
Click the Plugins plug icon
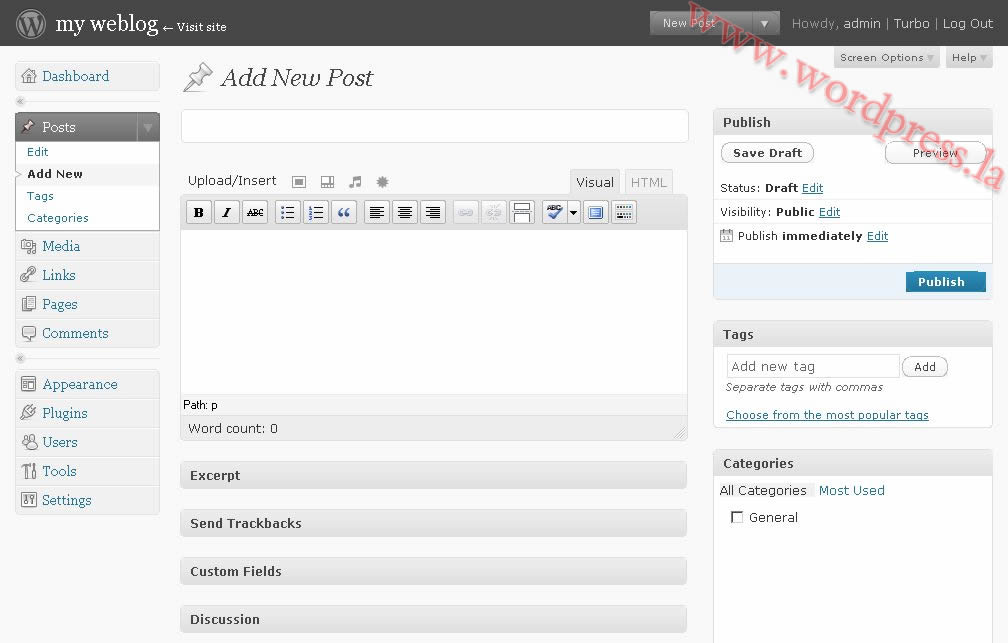29,413
